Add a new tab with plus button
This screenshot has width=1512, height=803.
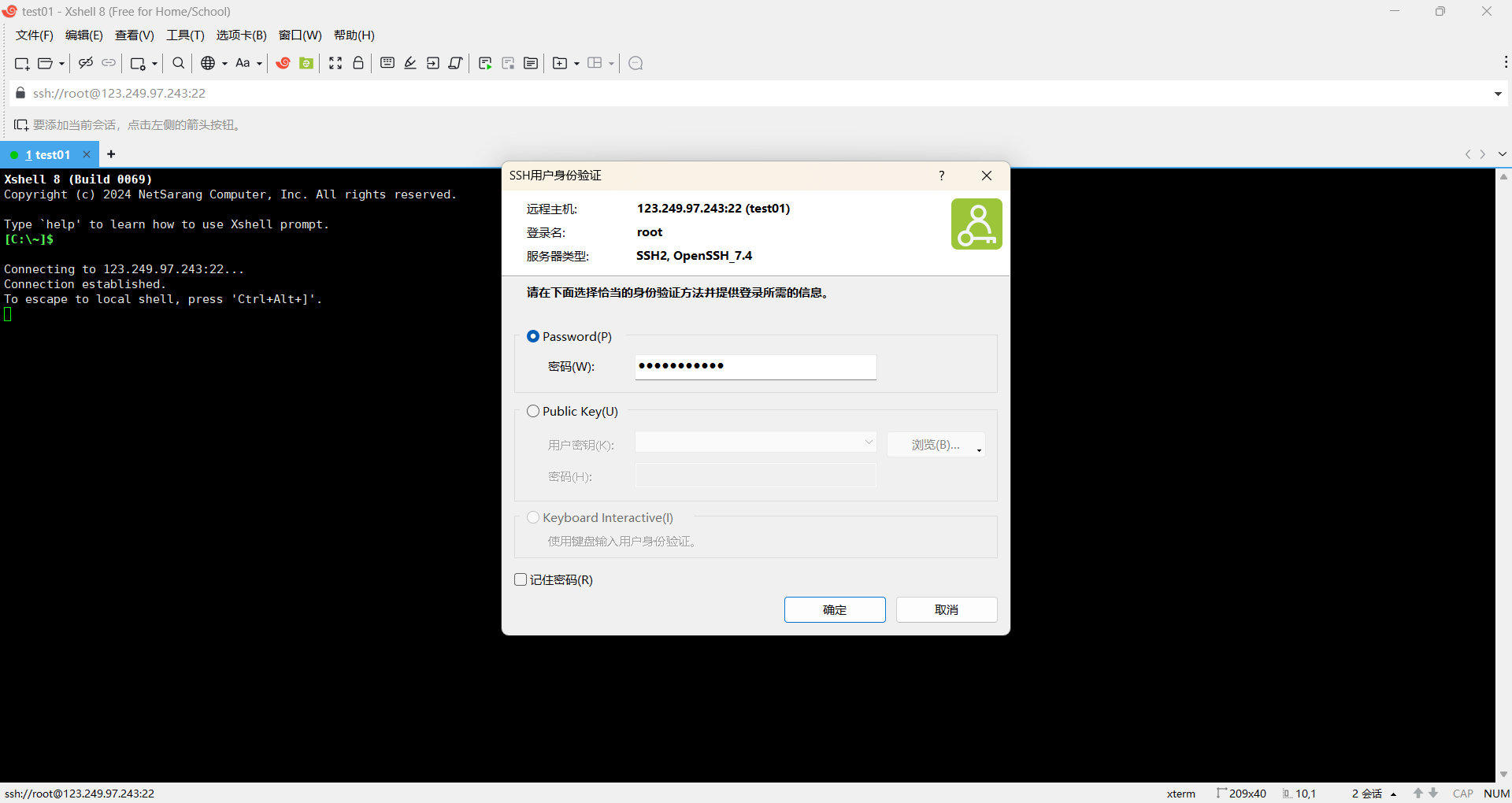click(x=111, y=154)
